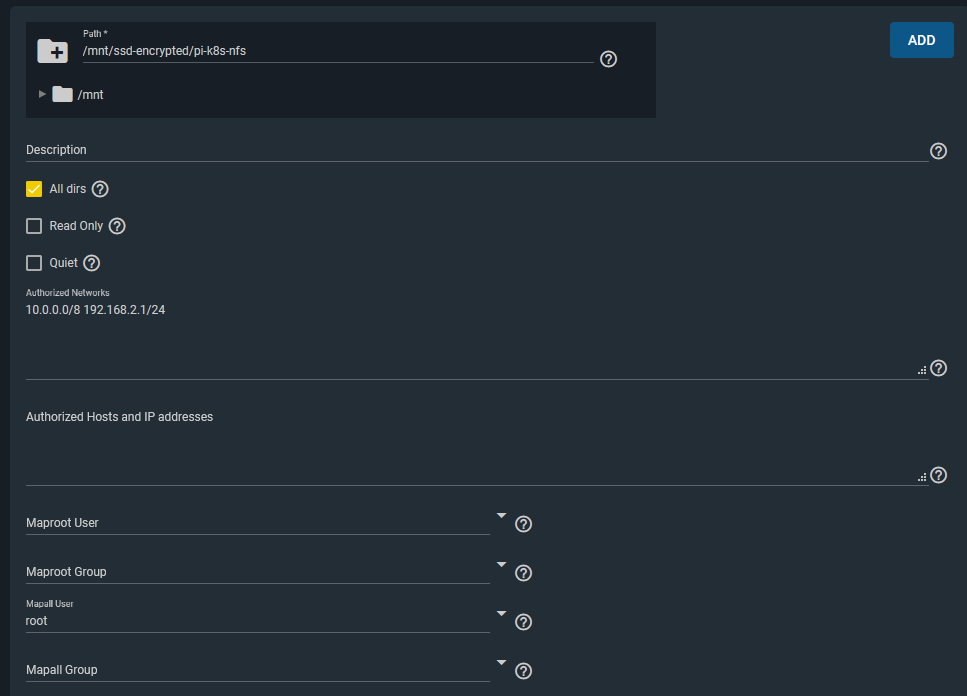
Task: Show help for Authorized Hosts and IP addresses
Action: tap(938, 475)
